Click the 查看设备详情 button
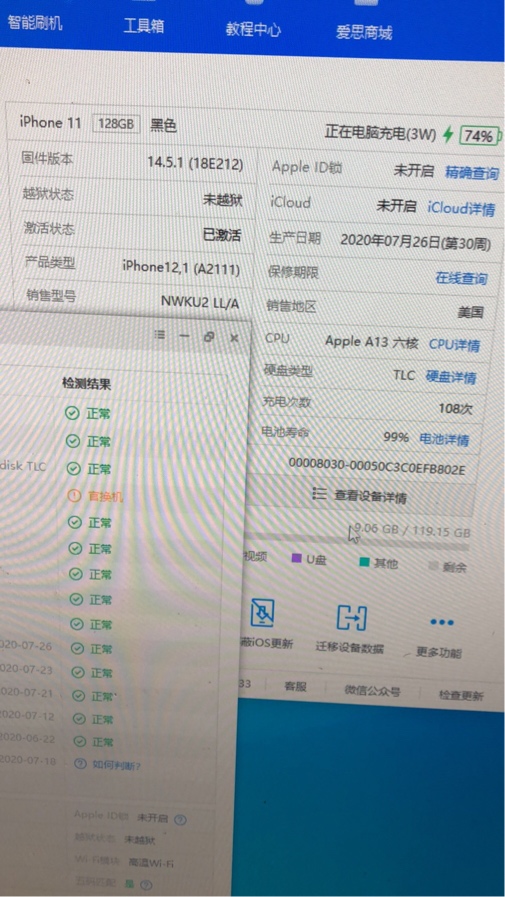Screen dimensions: 505x897 (360, 496)
